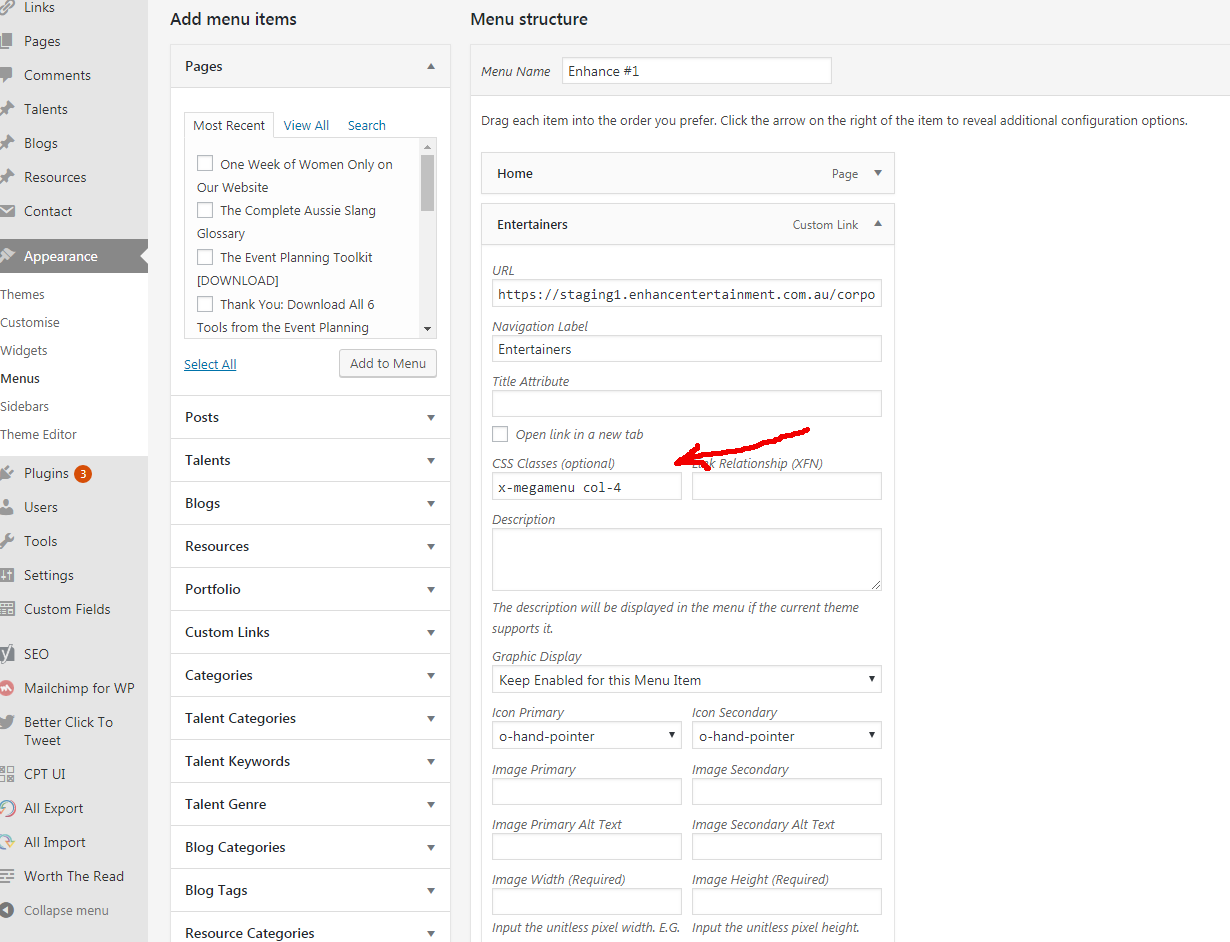Click the pages list scrollbar thumb

coord(427,183)
